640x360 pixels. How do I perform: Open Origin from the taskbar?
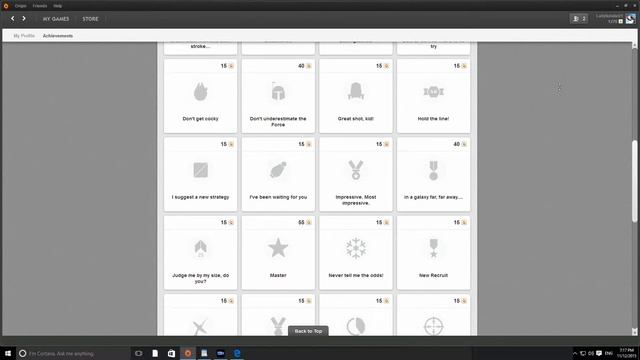[188, 353]
